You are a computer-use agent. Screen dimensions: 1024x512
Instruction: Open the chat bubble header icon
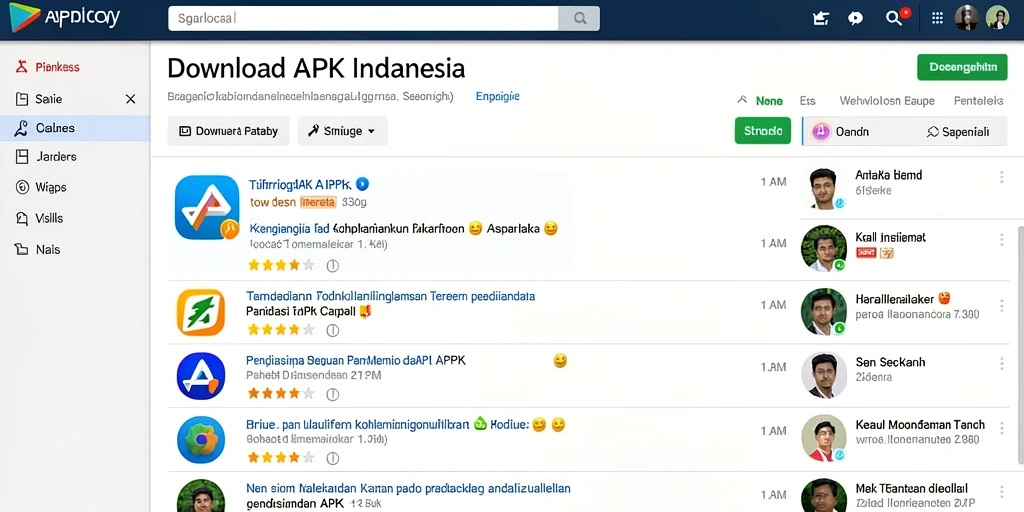(x=855, y=18)
